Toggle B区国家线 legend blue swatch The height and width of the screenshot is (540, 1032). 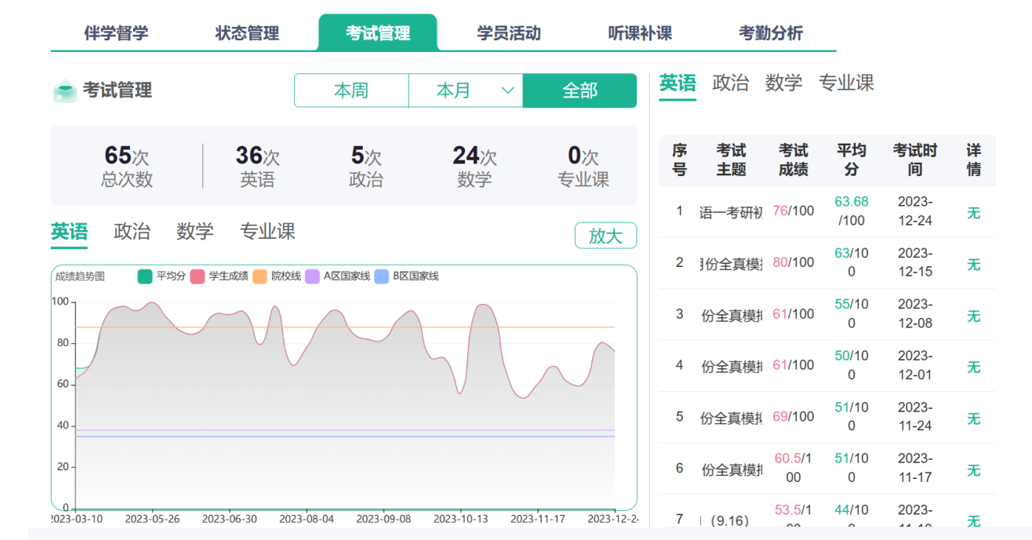[382, 277]
